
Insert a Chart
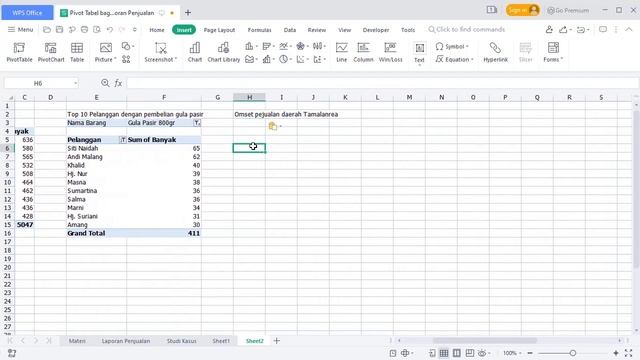coord(195,52)
